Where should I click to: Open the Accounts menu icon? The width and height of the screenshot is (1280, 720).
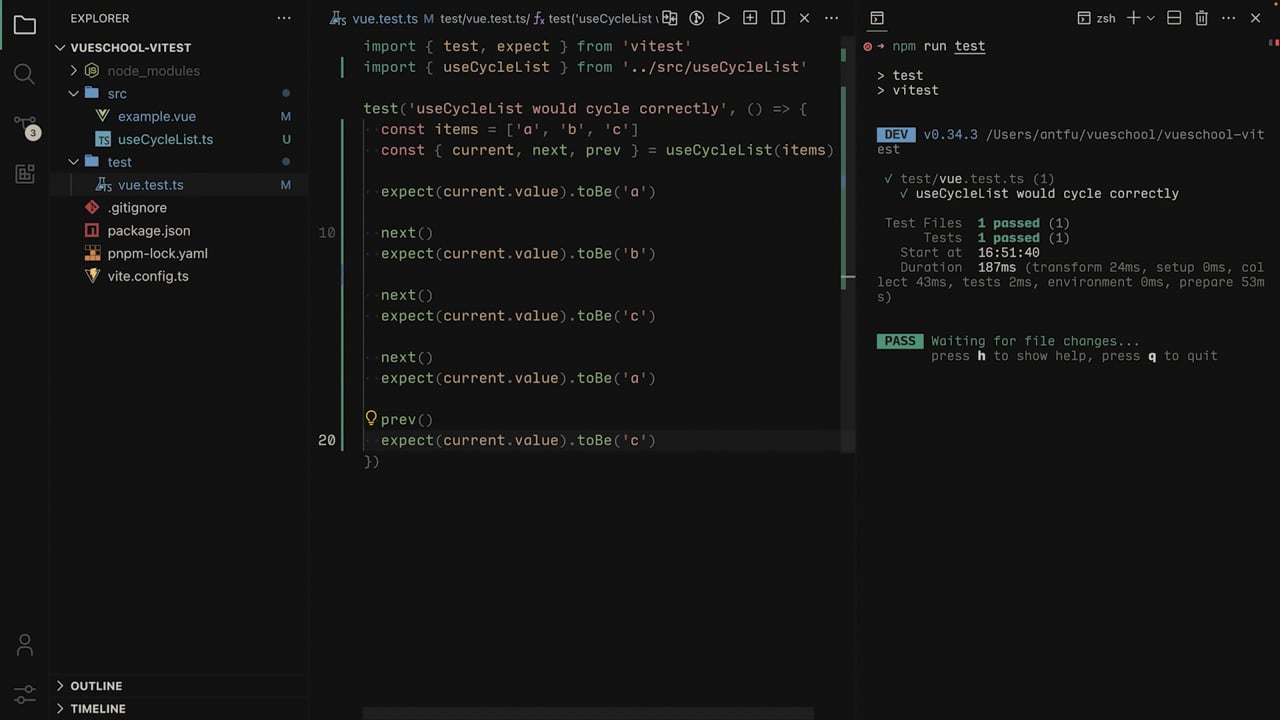(25, 645)
